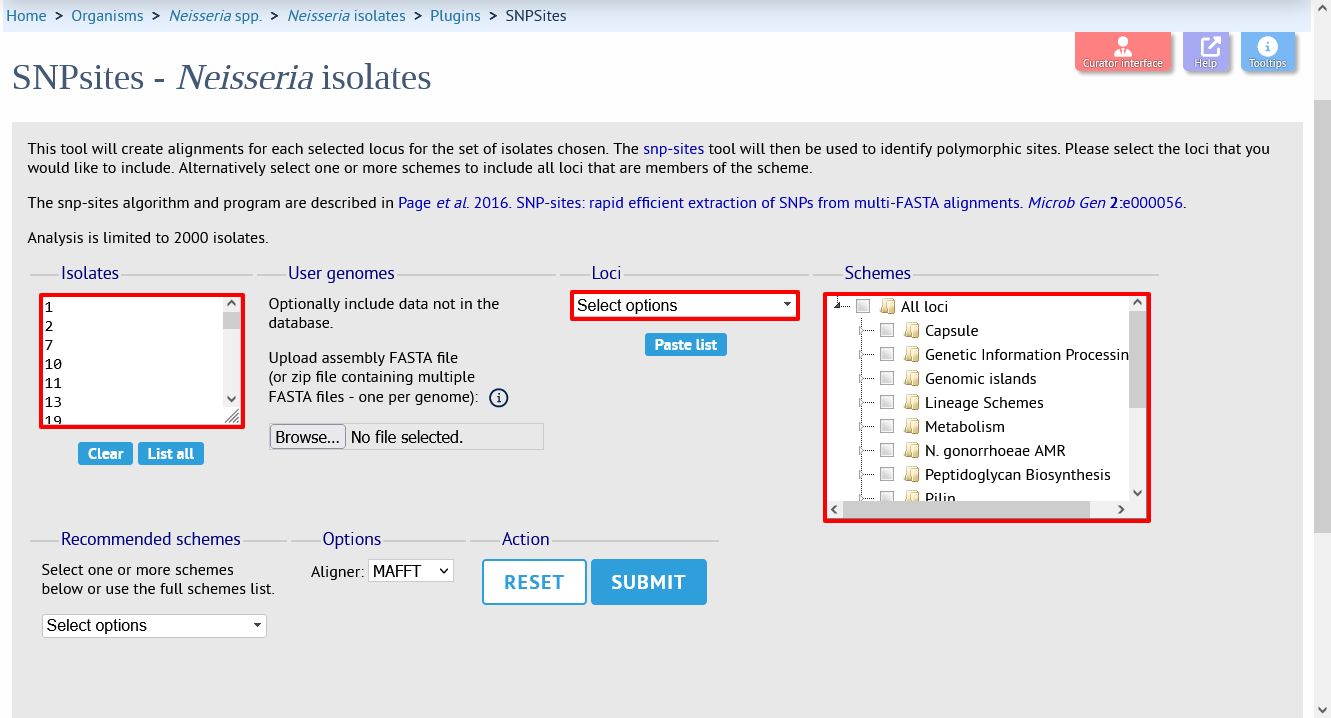This screenshot has width=1331, height=718.
Task: Click the All loci folder icon
Action: pyautogui.click(x=887, y=306)
